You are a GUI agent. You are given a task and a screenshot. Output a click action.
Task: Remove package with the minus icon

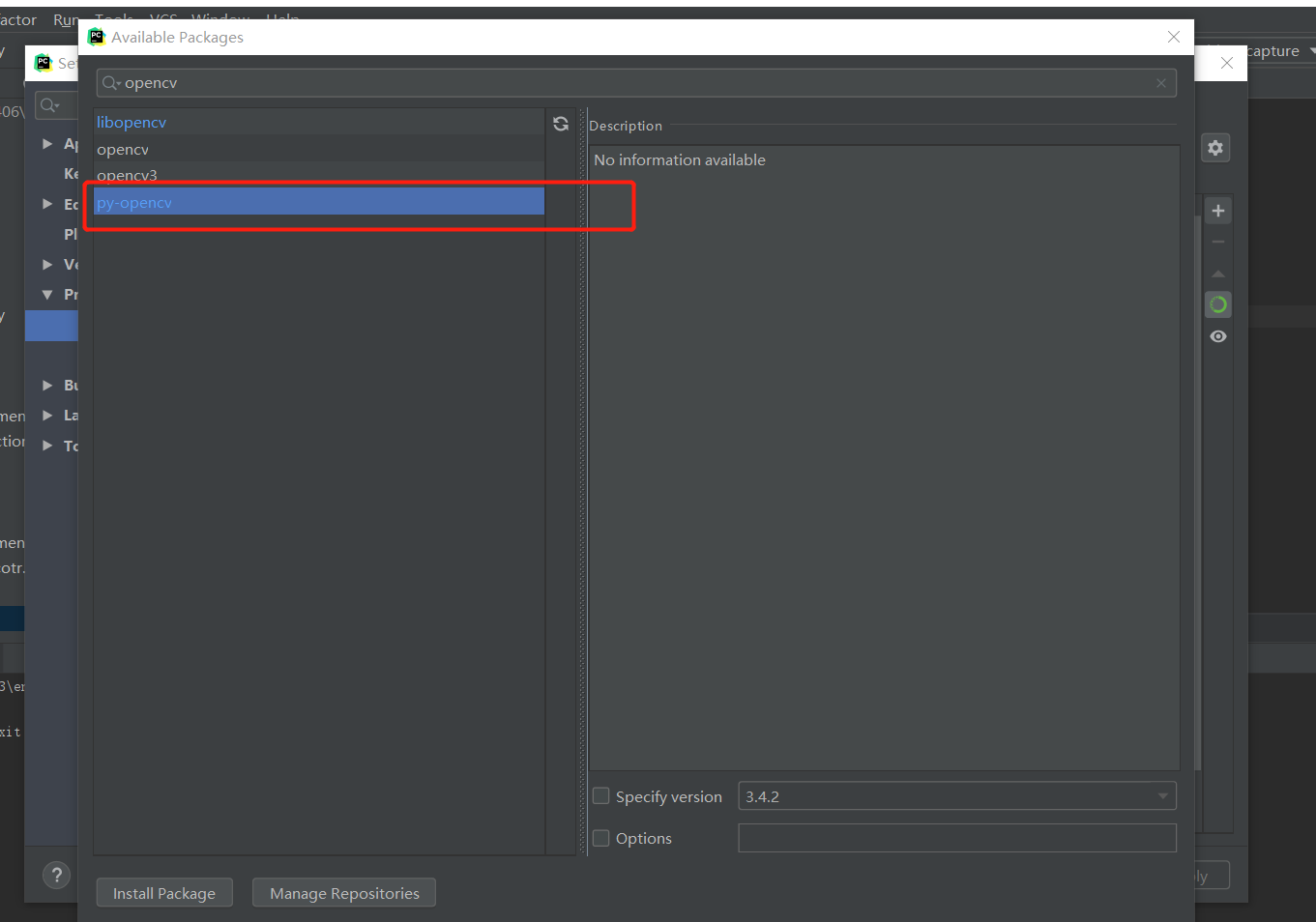click(x=1218, y=243)
